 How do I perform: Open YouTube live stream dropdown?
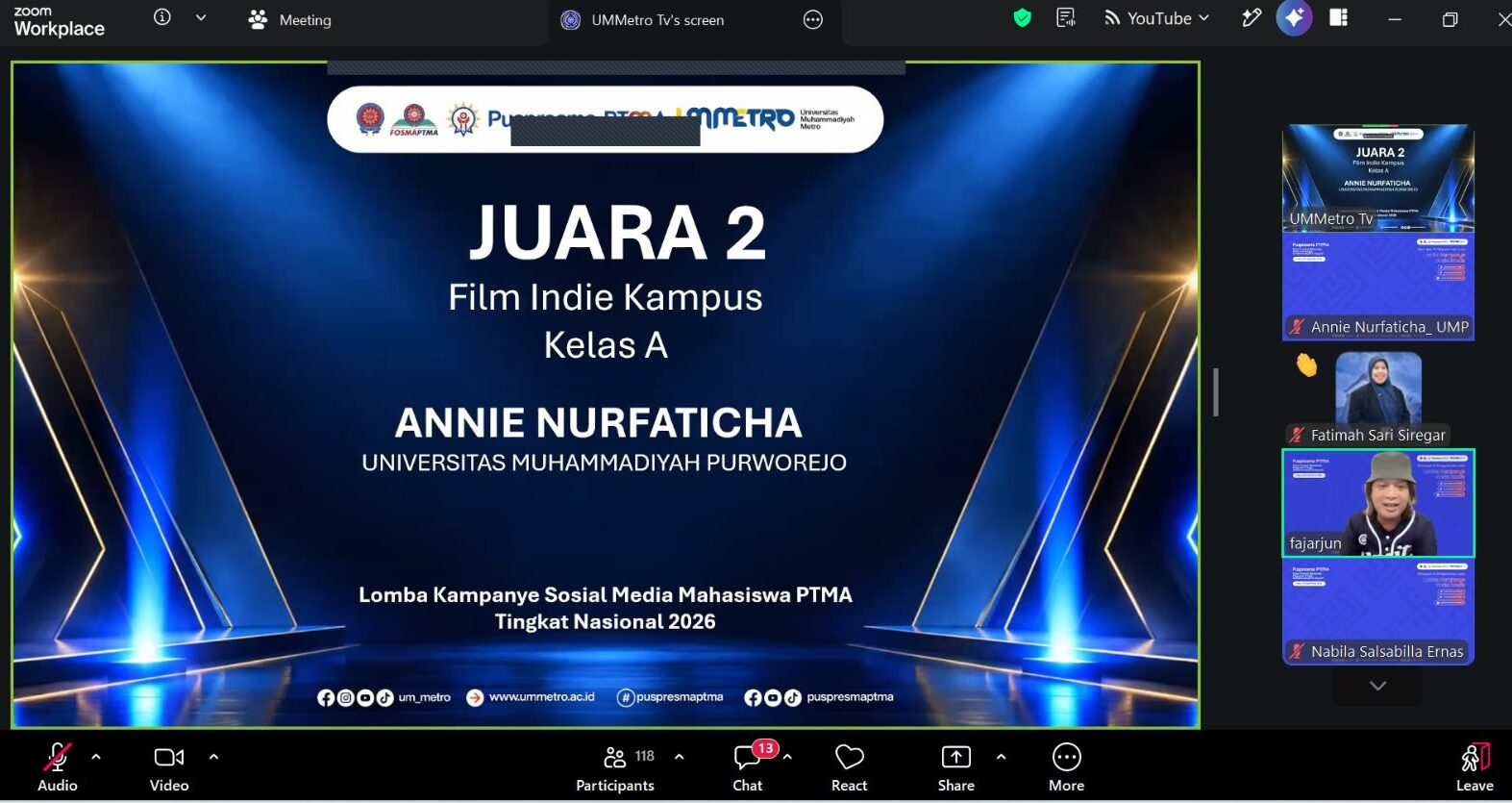[x=1157, y=18]
